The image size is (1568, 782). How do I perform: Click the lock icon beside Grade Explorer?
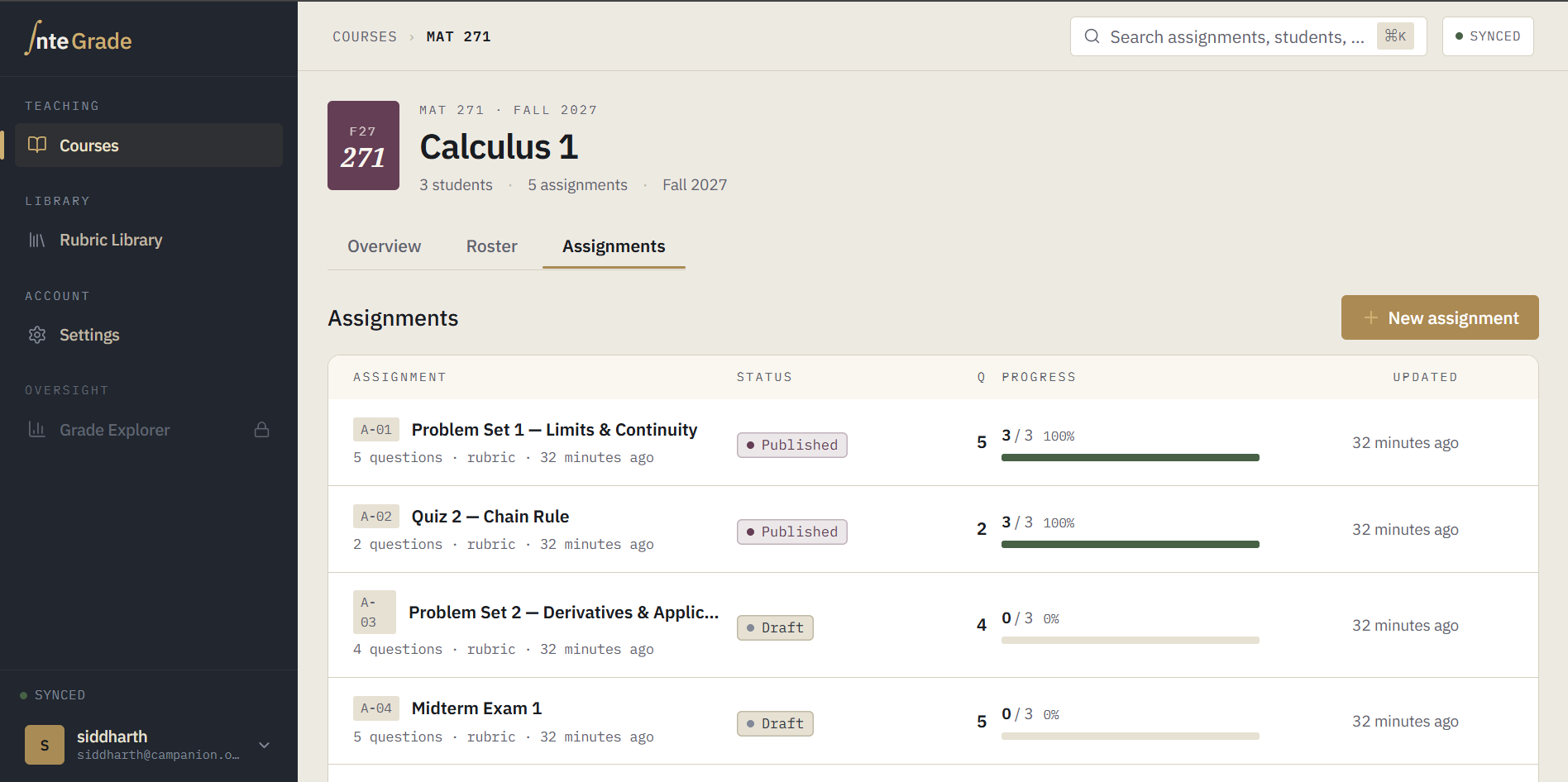(x=262, y=430)
